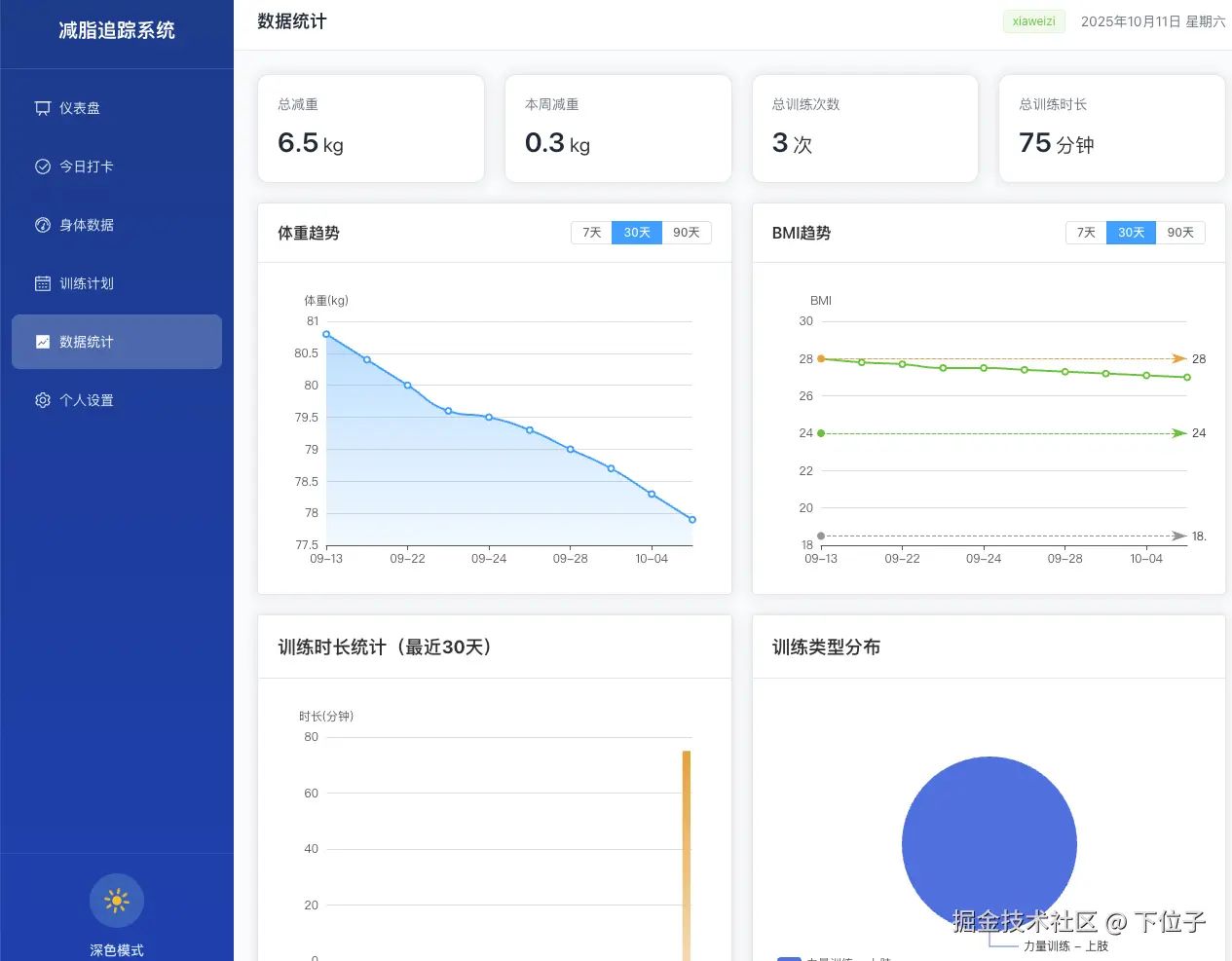Open 个人设置 with the gear icon
Screen dimensions: 1232x961
[x=42, y=399]
